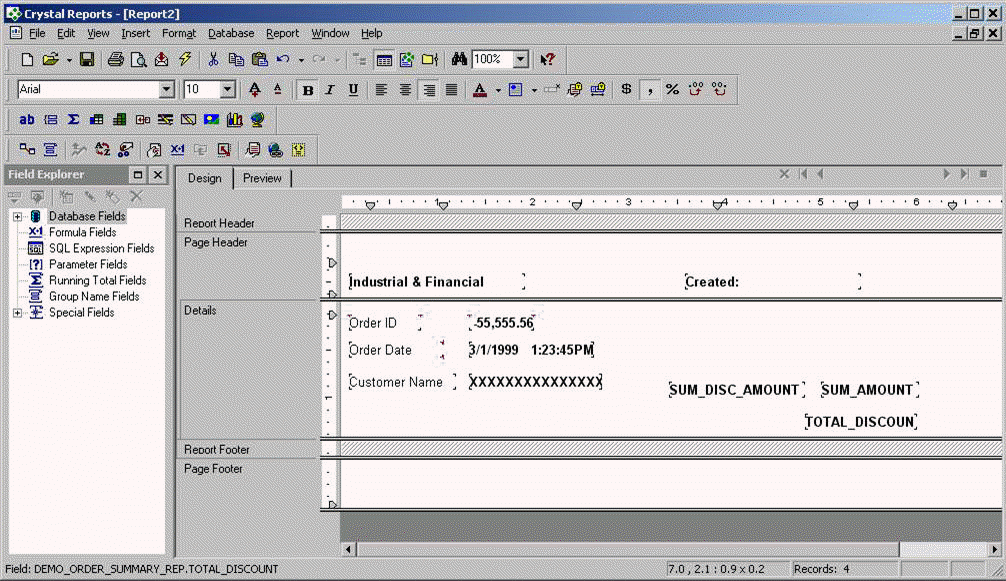This screenshot has height=581, width=1006.
Task: Click the Insert Text Object icon
Action: click(x=27, y=120)
